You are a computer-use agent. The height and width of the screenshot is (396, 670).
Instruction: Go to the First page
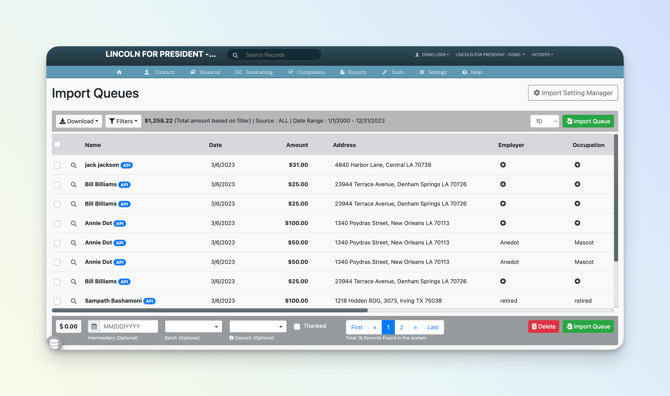coord(357,327)
